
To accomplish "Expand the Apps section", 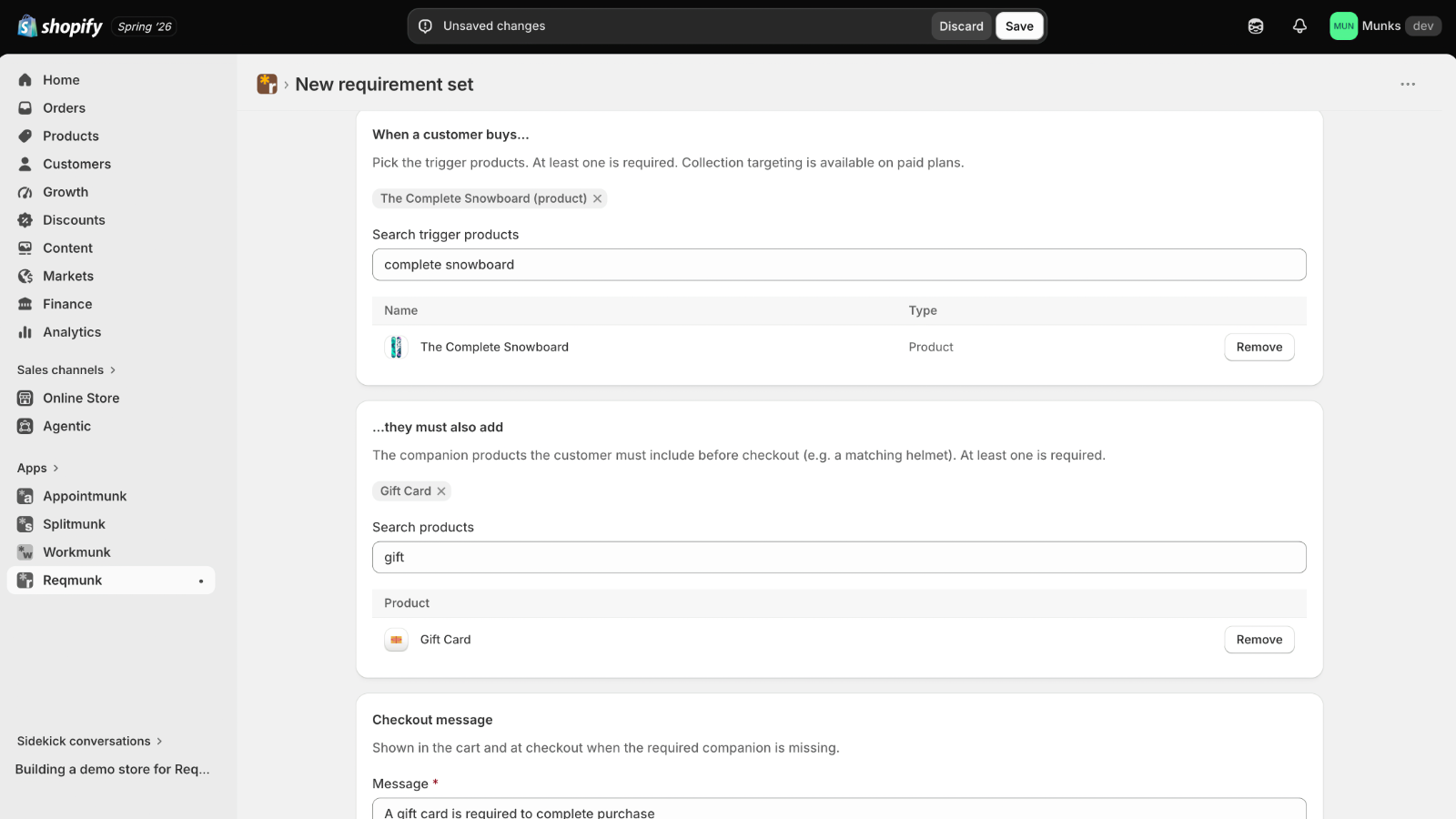I will click(x=38, y=469).
